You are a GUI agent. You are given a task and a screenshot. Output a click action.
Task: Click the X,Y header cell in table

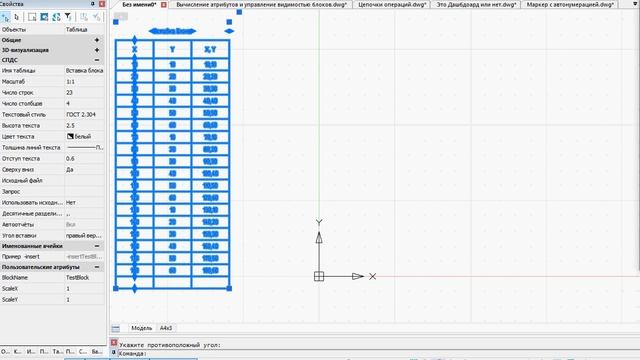click(x=210, y=49)
